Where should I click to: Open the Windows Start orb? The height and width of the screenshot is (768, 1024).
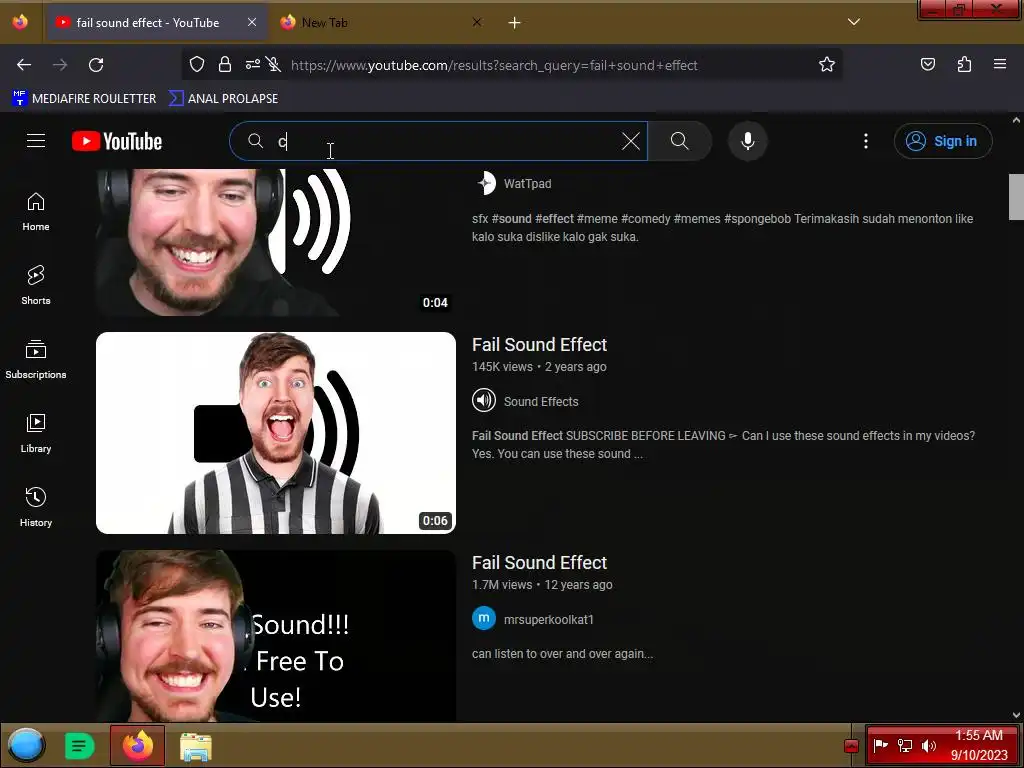point(26,745)
